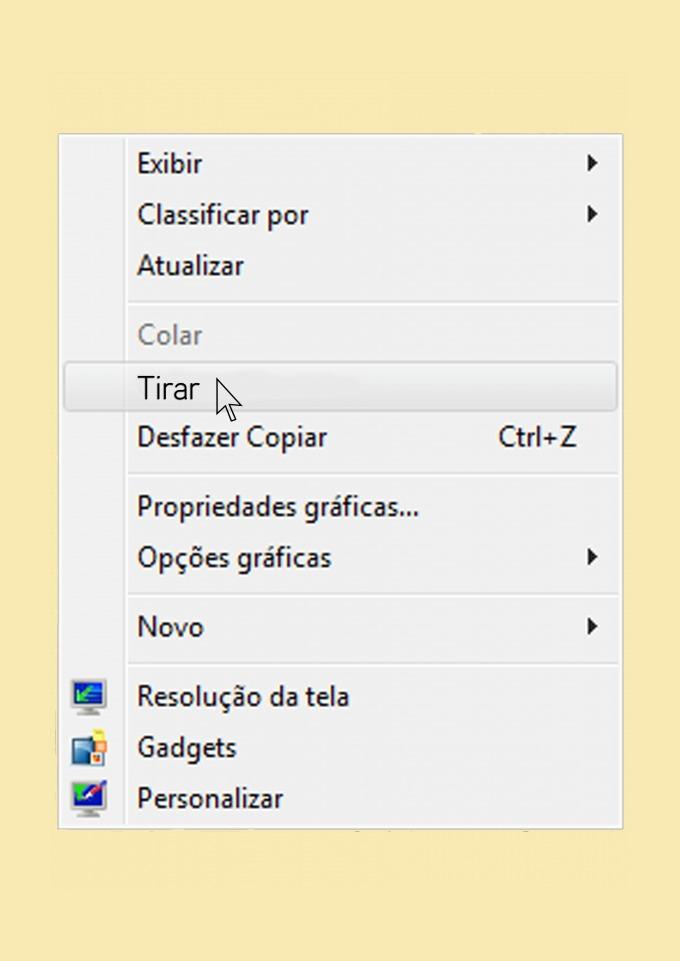Select the Novo menu entry
This screenshot has height=961, width=680.
tap(170, 627)
